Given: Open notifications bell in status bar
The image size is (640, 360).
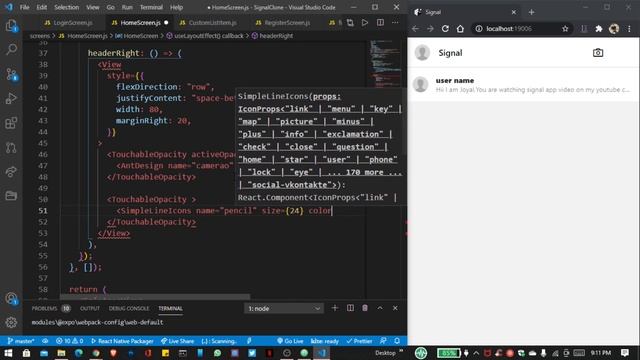Looking at the screenshot, I should click(397, 341).
